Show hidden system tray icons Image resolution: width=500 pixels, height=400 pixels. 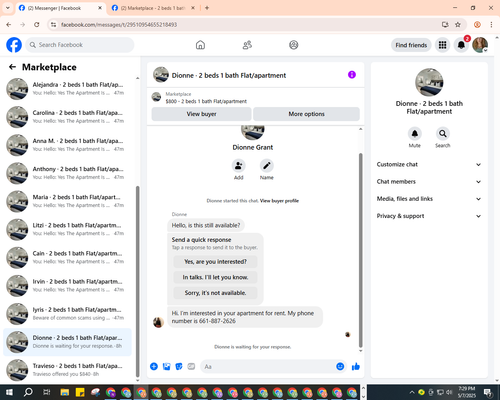[x=412, y=392]
